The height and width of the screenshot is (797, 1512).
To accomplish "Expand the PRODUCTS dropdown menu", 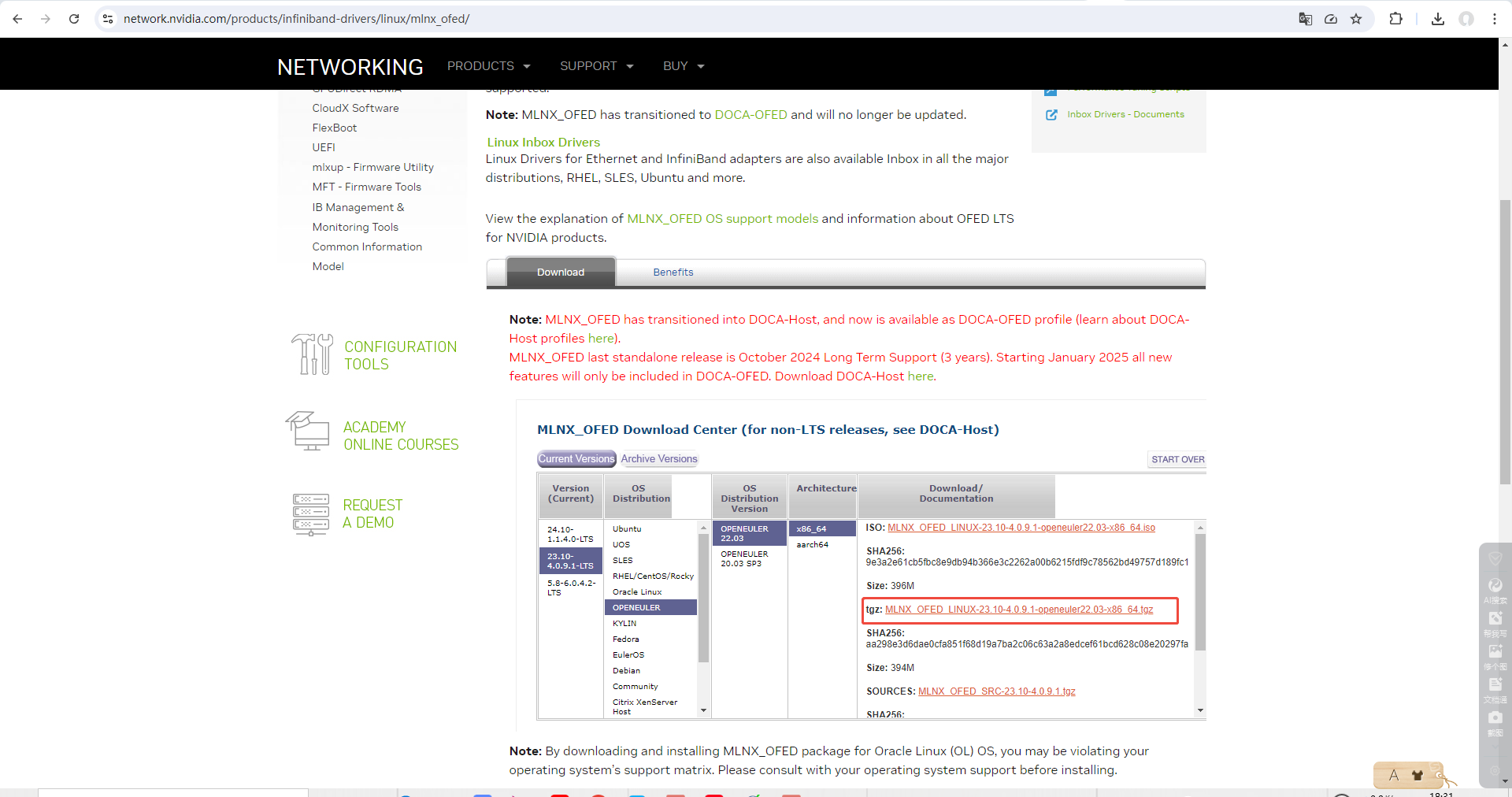I will [488, 66].
